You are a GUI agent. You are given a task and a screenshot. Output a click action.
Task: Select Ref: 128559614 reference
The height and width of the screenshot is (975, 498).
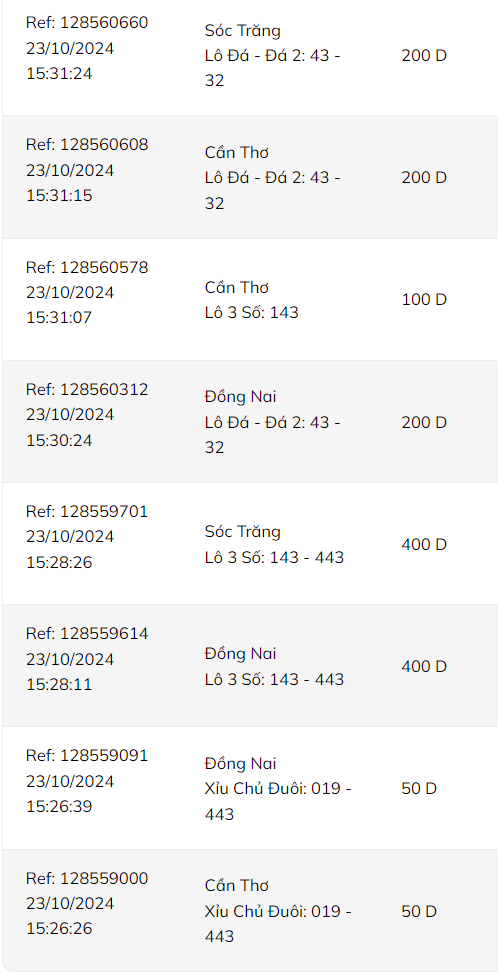point(87,634)
